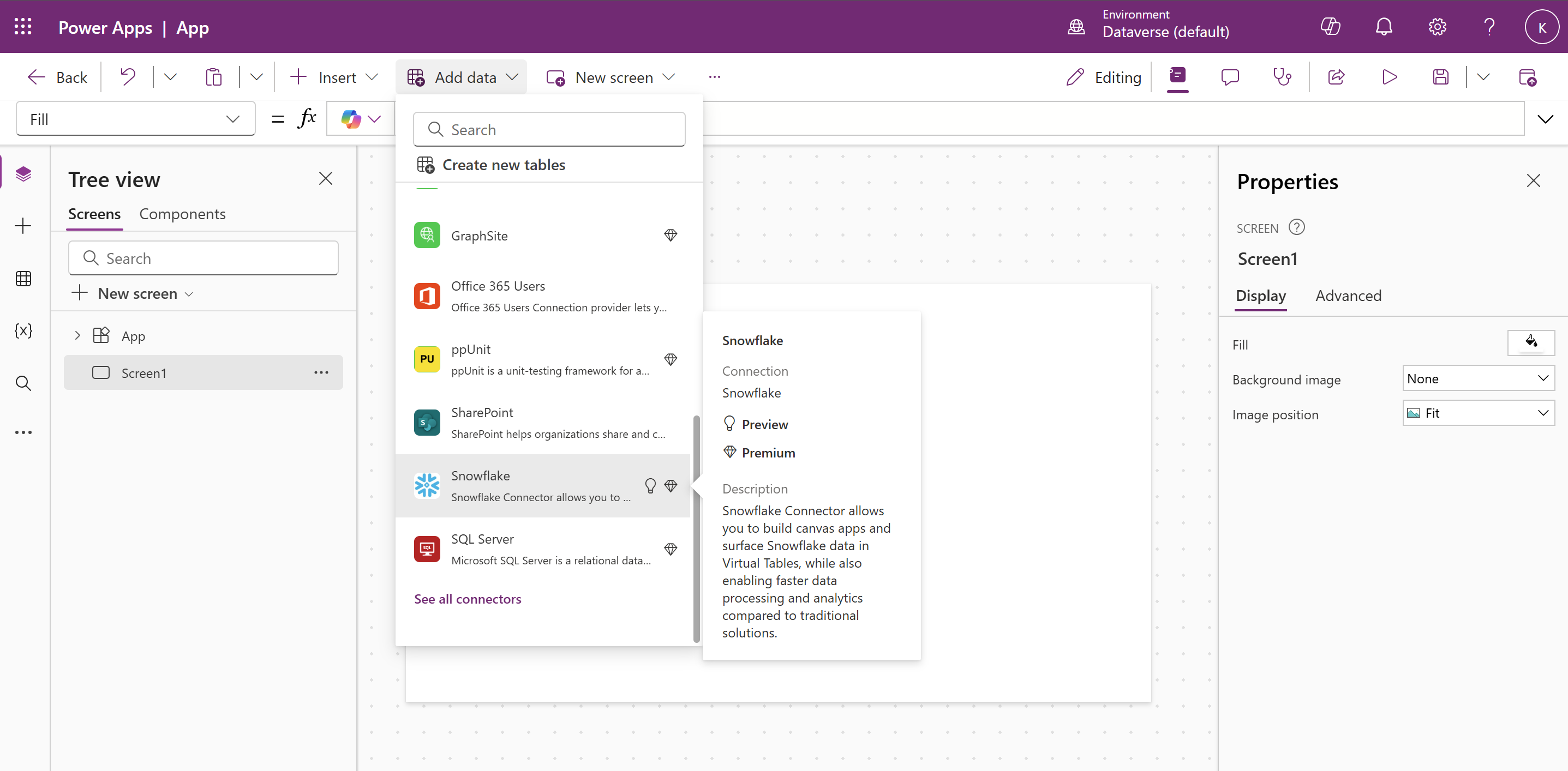Expand the App node in tree view
The image size is (1568, 771).
(77, 336)
